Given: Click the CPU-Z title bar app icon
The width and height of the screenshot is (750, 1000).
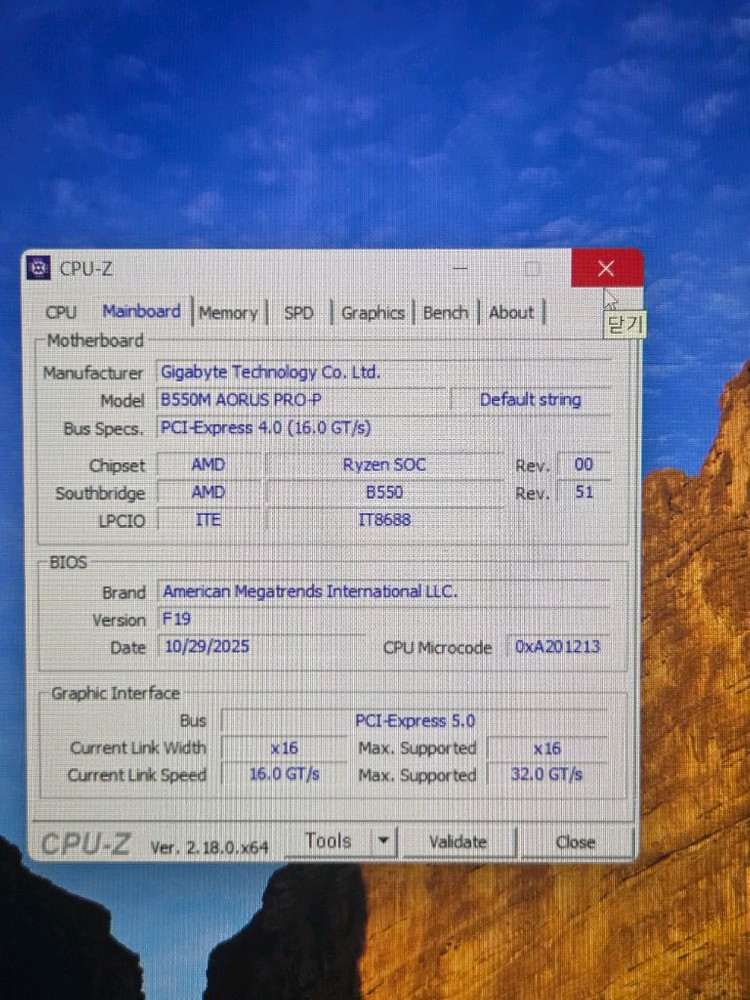Looking at the screenshot, I should pyautogui.click(x=39, y=268).
